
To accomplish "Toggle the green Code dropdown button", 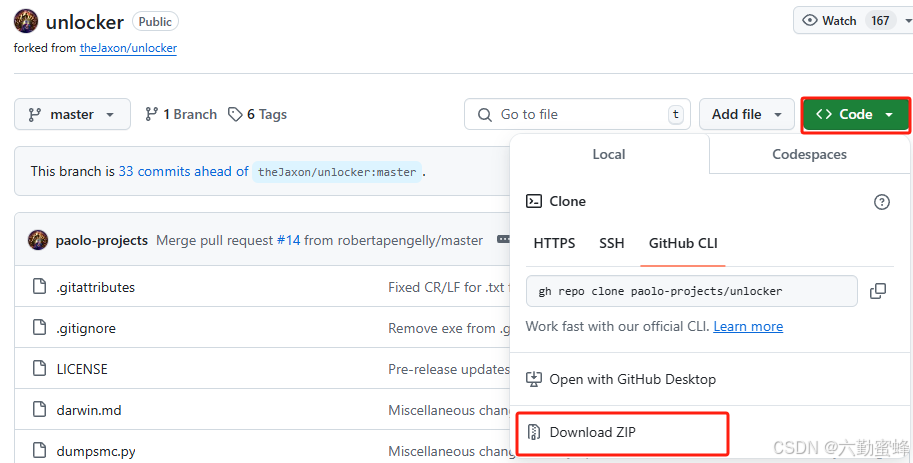I will (x=855, y=114).
